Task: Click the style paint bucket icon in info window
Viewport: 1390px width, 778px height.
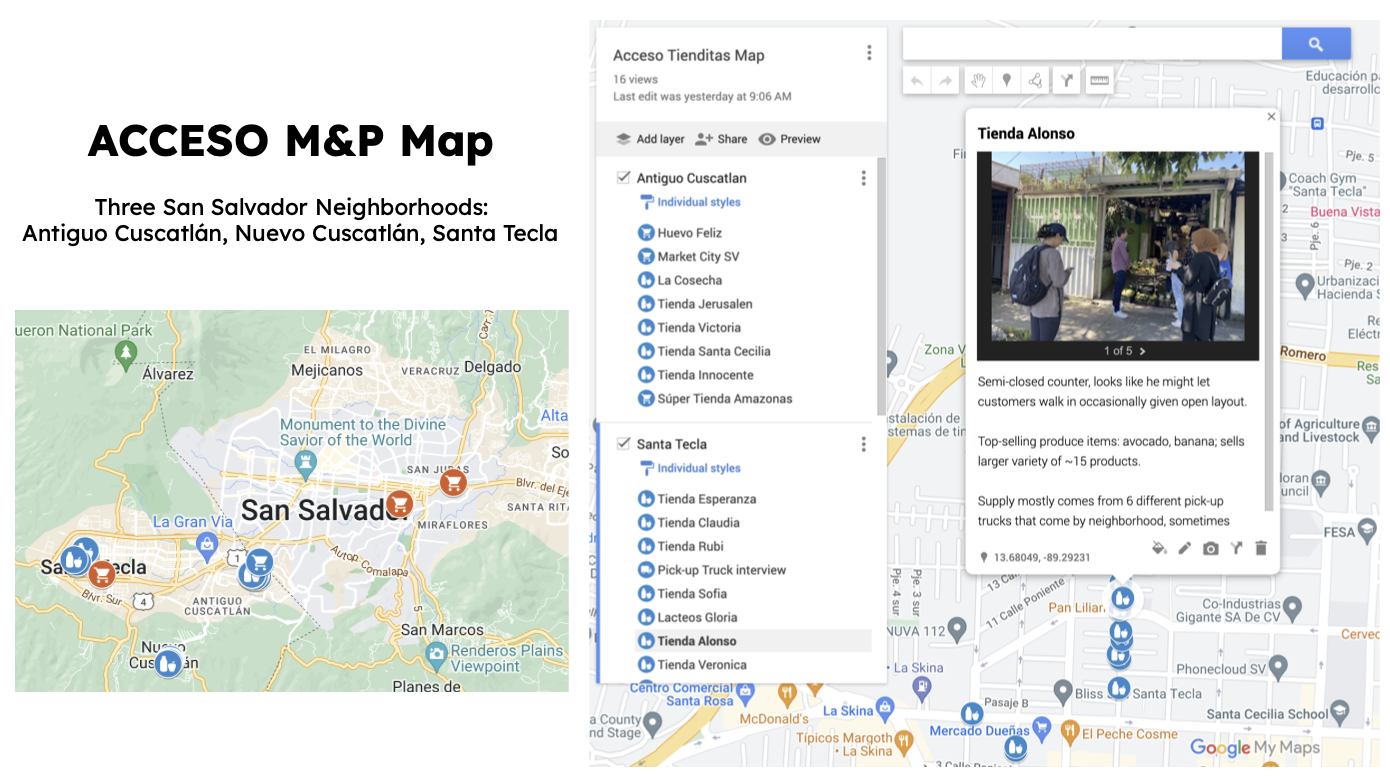Action: [x=1159, y=548]
